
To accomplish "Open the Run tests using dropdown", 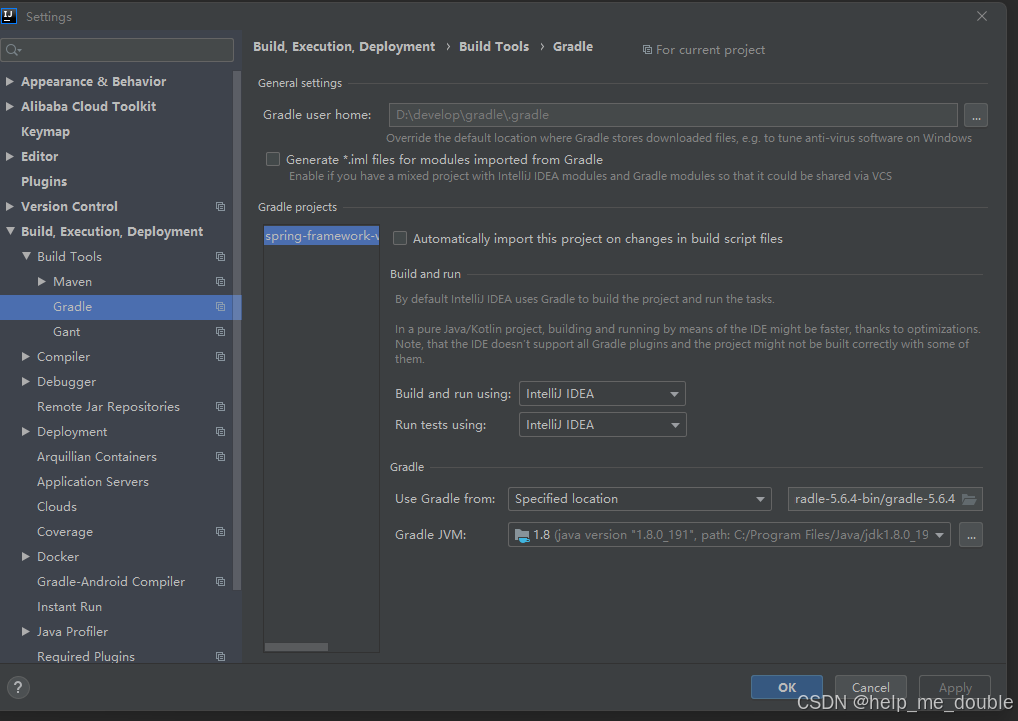I will click(602, 425).
